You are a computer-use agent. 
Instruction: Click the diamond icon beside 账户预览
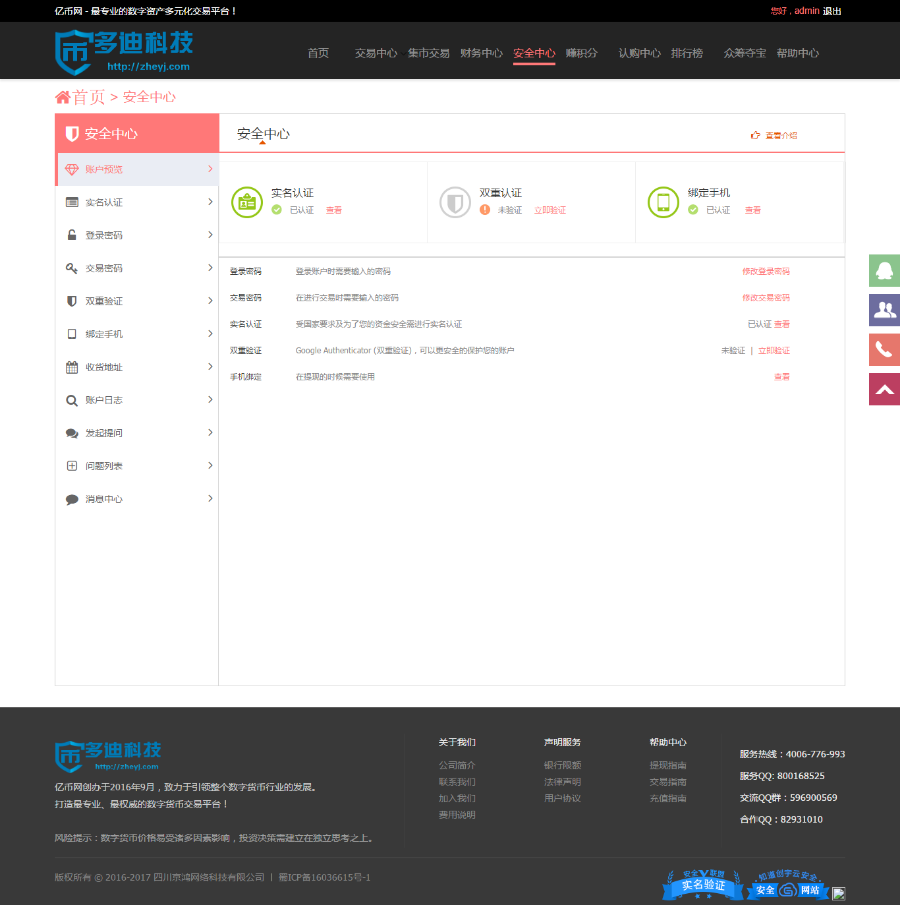pyautogui.click(x=72, y=169)
